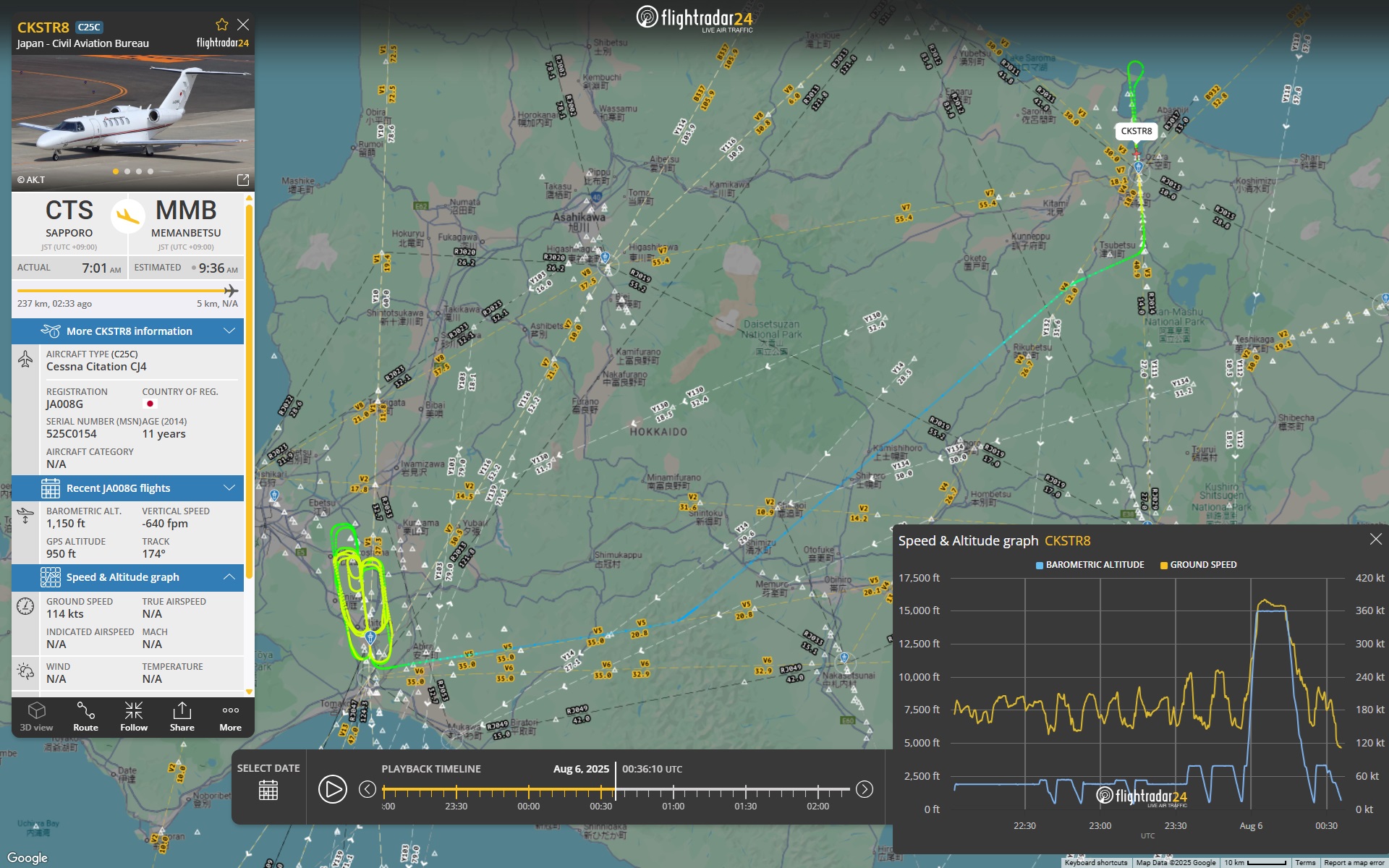Open Keyboard shortcuts link

(x=1096, y=862)
